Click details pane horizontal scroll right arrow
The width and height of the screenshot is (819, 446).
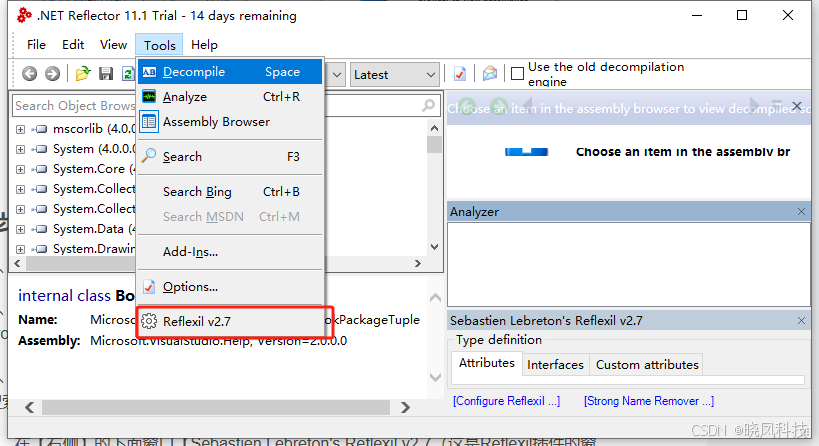[x=405, y=407]
